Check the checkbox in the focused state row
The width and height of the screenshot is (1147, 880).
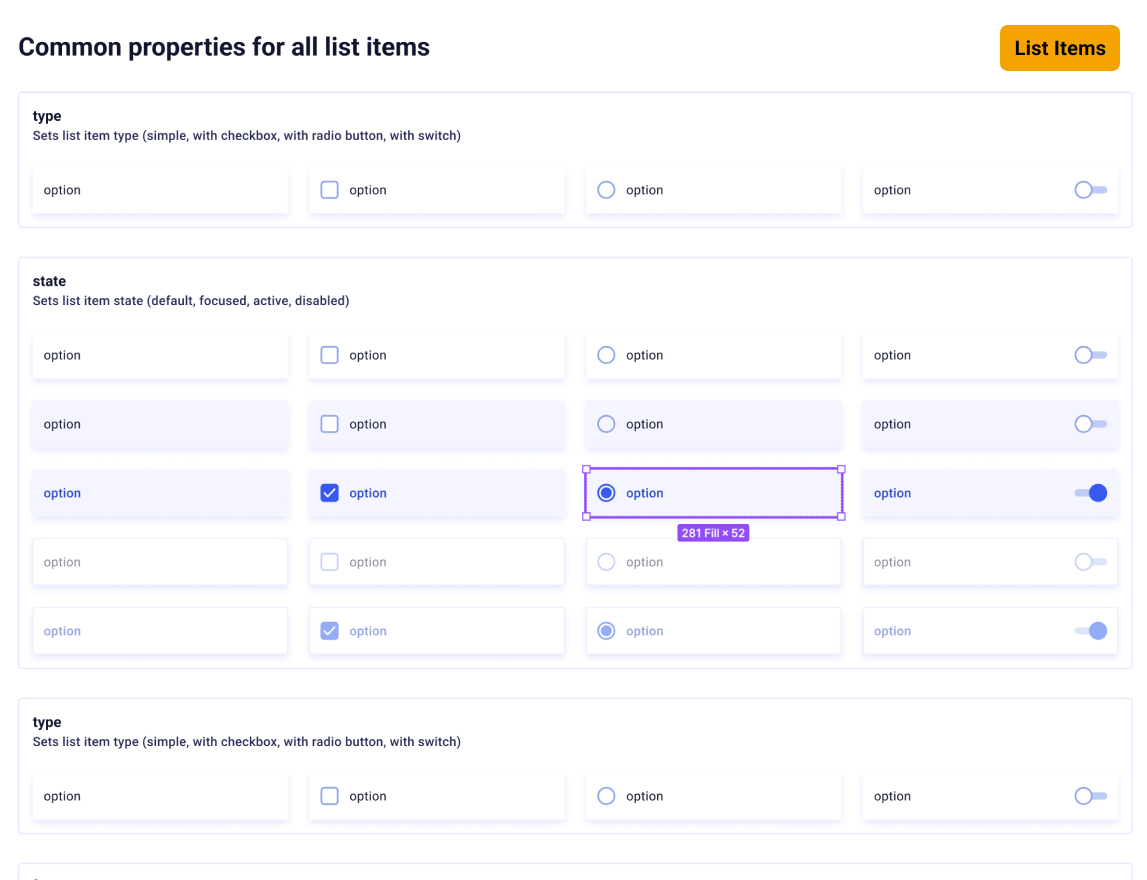pos(329,424)
